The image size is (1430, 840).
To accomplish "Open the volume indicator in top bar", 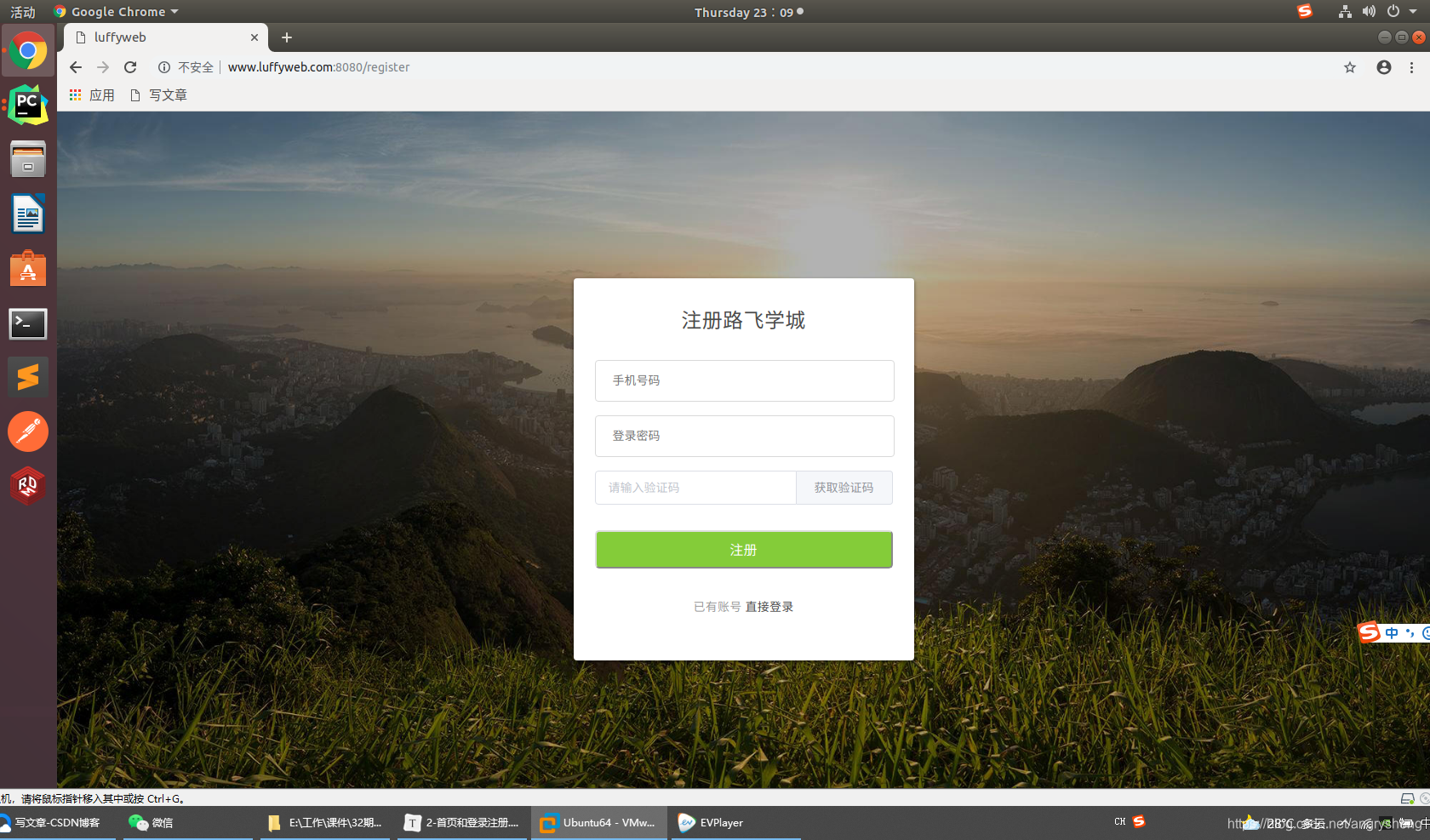I will pyautogui.click(x=1369, y=12).
